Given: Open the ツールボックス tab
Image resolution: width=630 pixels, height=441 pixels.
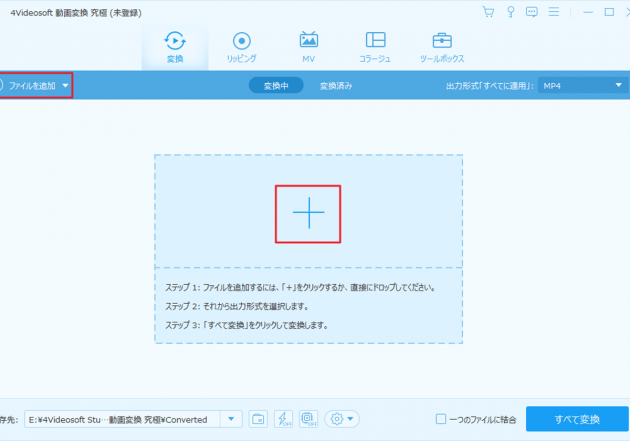Looking at the screenshot, I should (441, 47).
